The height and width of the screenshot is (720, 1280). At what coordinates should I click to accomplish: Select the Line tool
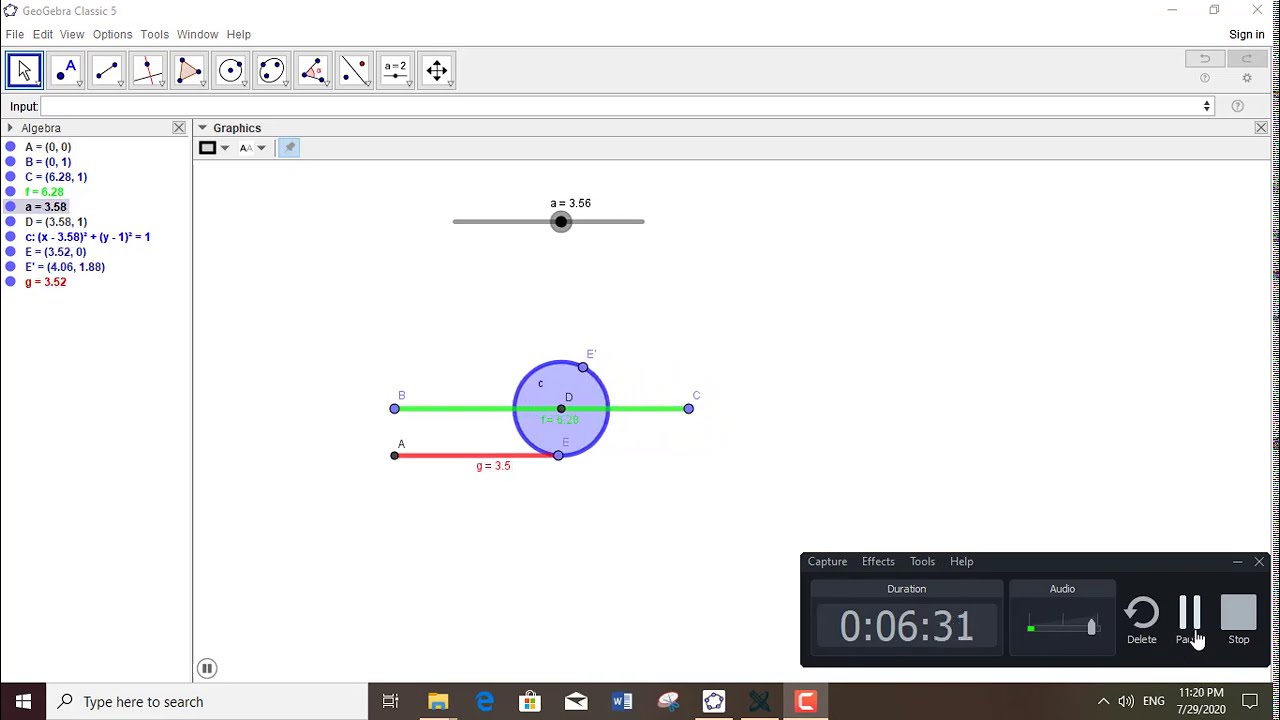107,70
